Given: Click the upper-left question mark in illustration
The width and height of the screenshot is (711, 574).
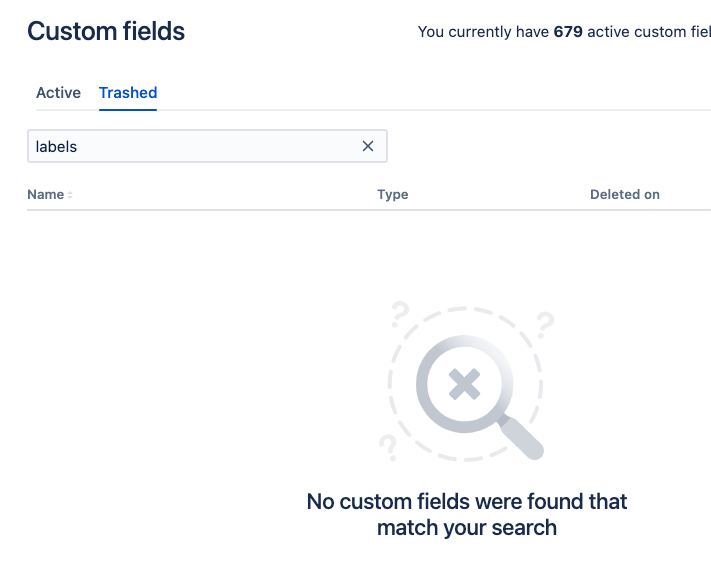Looking at the screenshot, I should (399, 314).
